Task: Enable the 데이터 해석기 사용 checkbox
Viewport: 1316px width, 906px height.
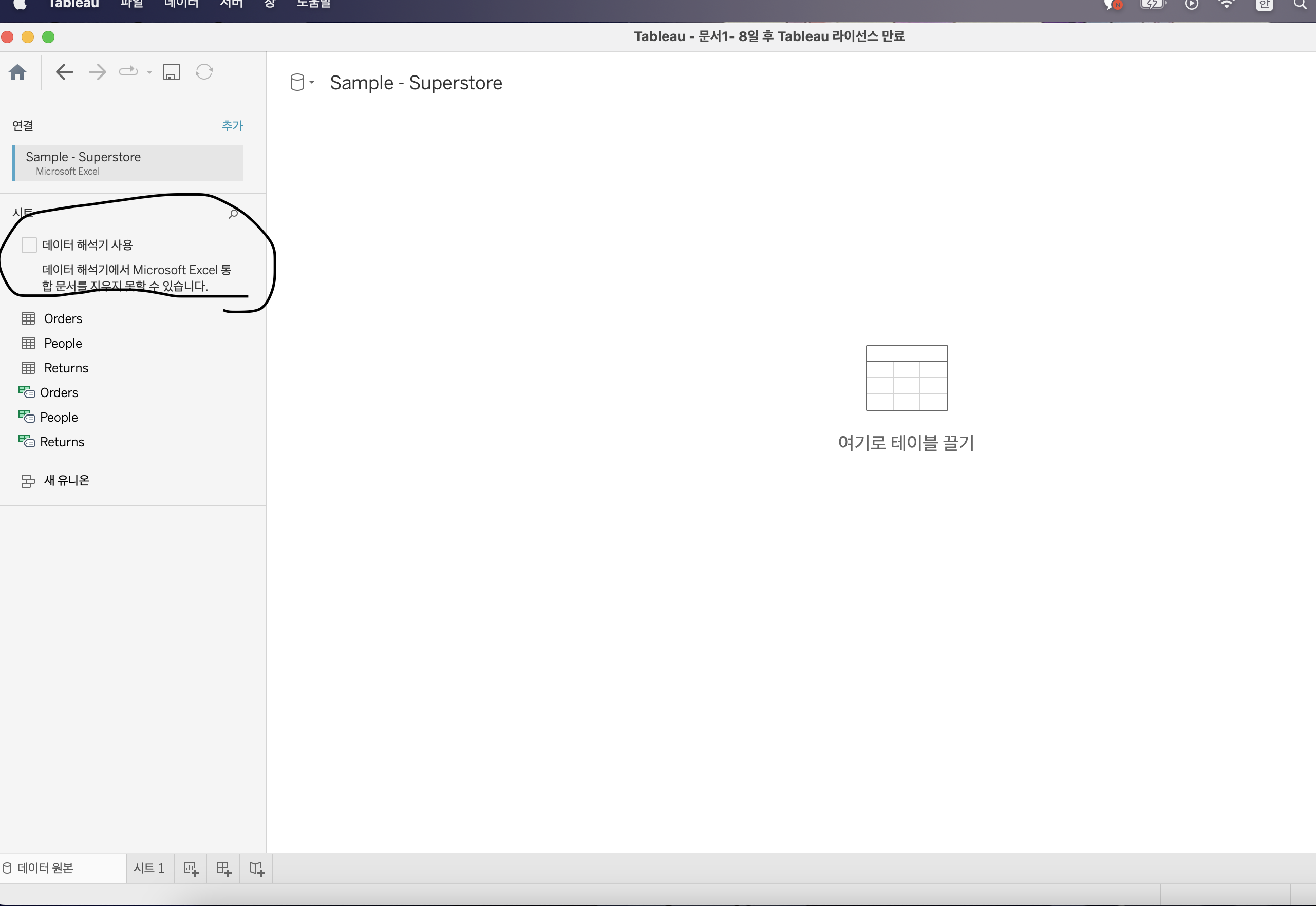Action: pyautogui.click(x=29, y=244)
